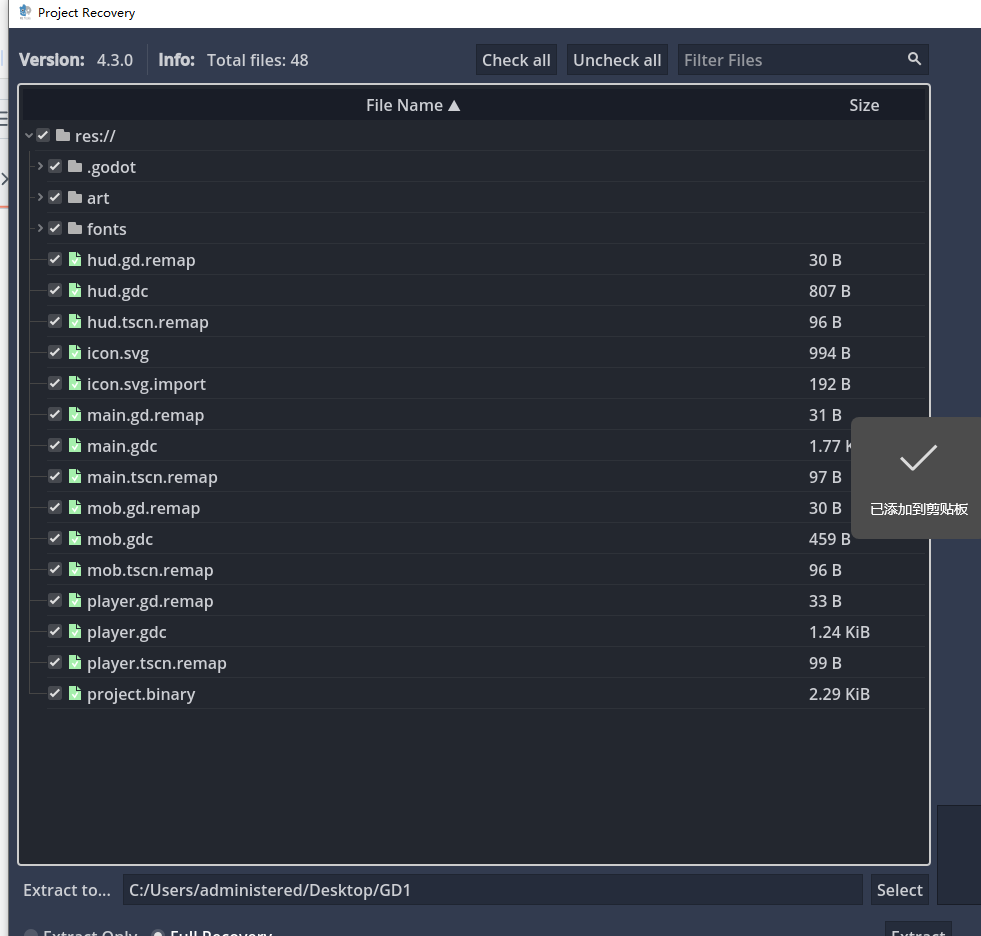Screen dimensions: 981x936
Task: Click the fonts folder icon
Action: (75, 229)
